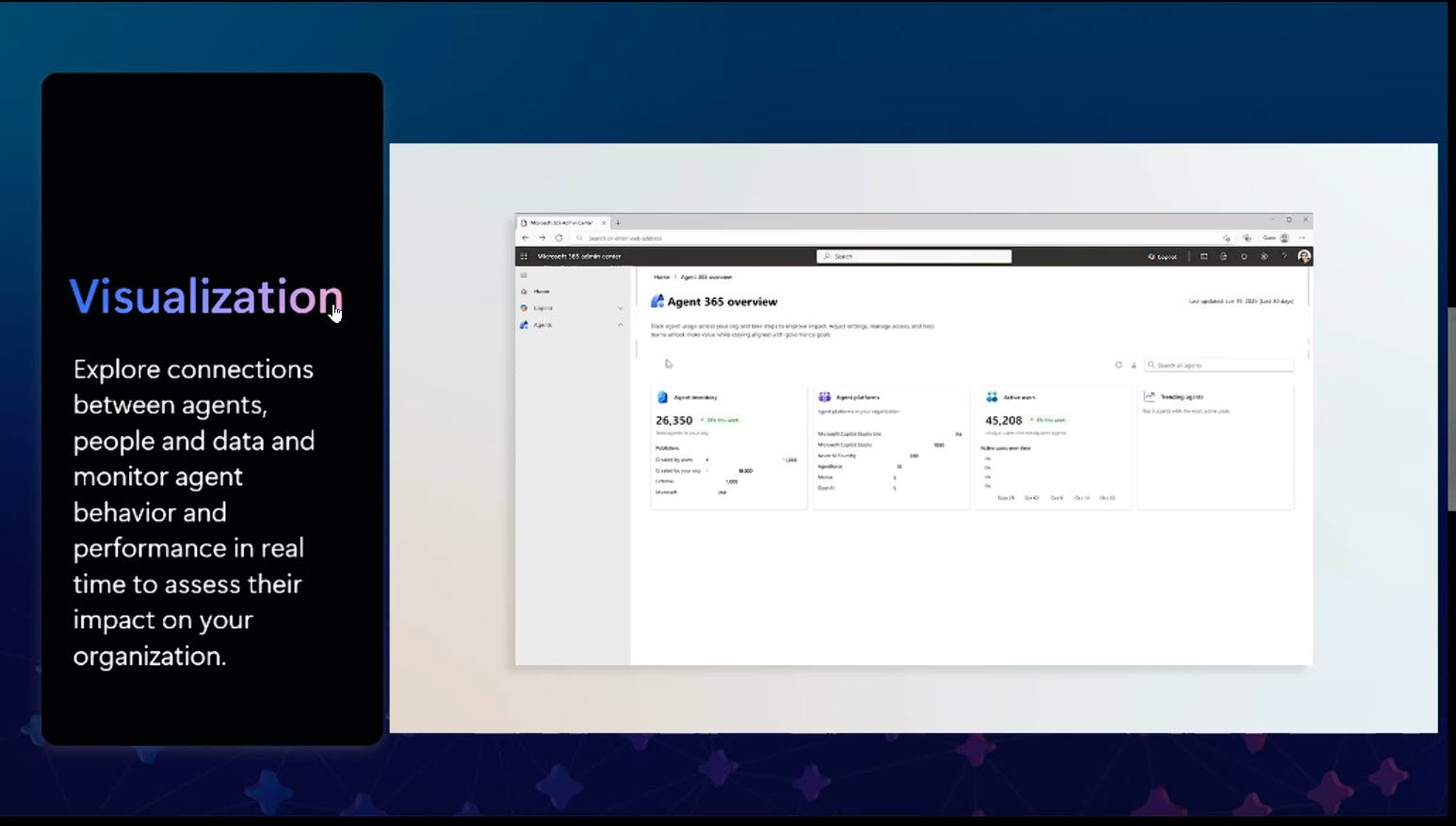Select the Microsoft 365 admin center tab
This screenshot has height=826, width=1456.
562,223
